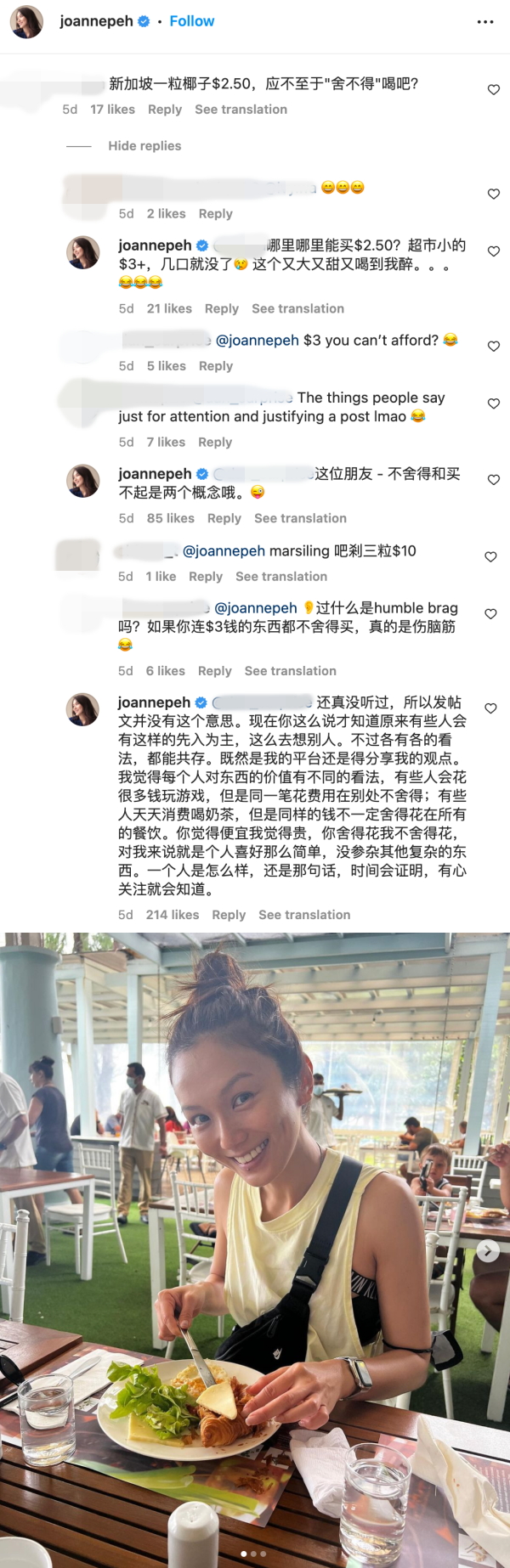See translation of the top comment

tap(241, 110)
